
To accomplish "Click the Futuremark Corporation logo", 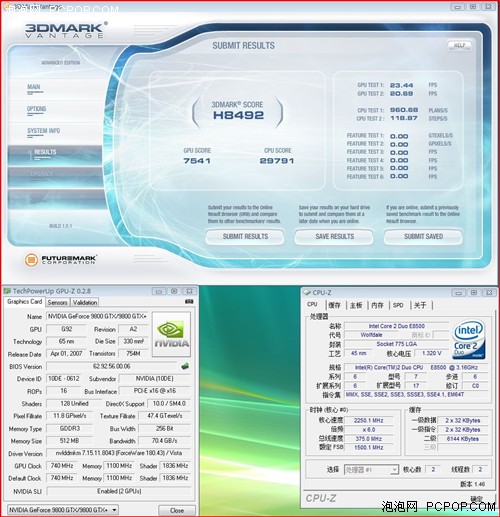I will pos(60,259).
